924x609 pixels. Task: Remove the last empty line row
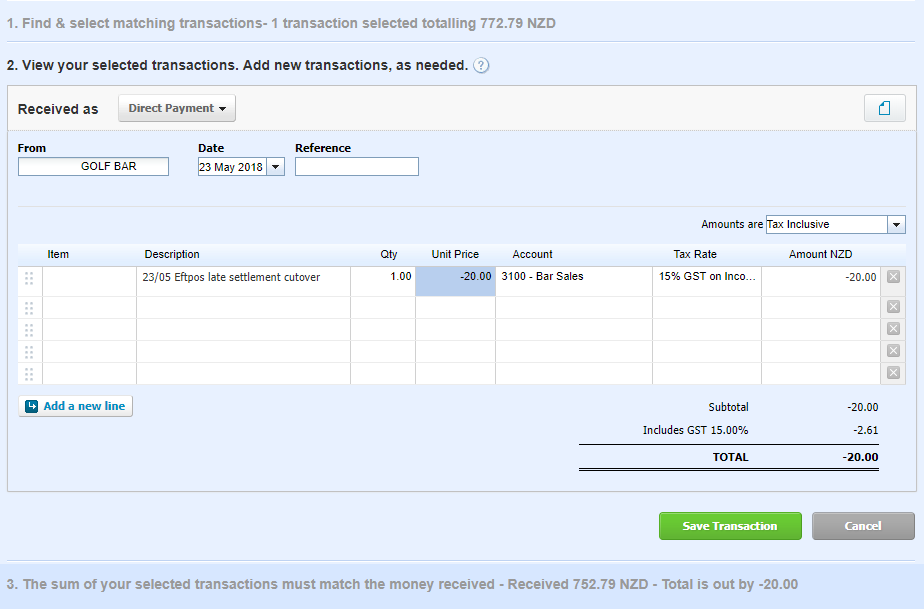click(x=893, y=373)
